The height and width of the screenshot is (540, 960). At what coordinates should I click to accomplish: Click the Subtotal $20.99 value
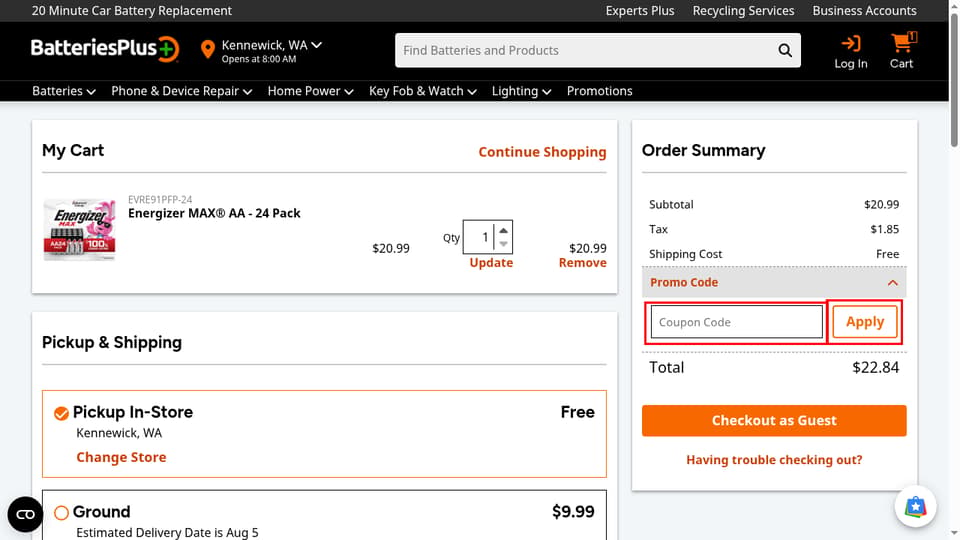pos(881,204)
